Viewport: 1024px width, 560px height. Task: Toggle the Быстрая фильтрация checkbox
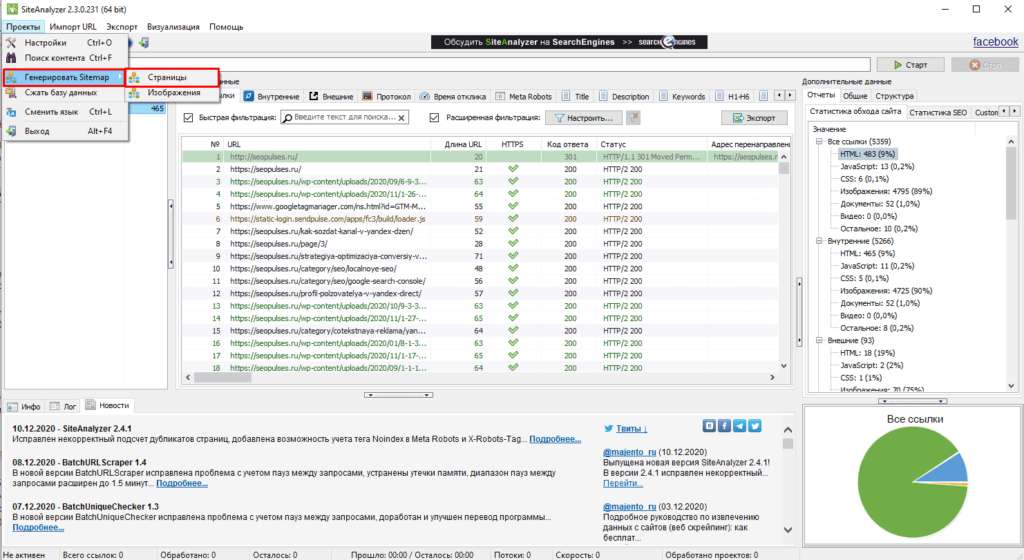pyautogui.click(x=188, y=117)
